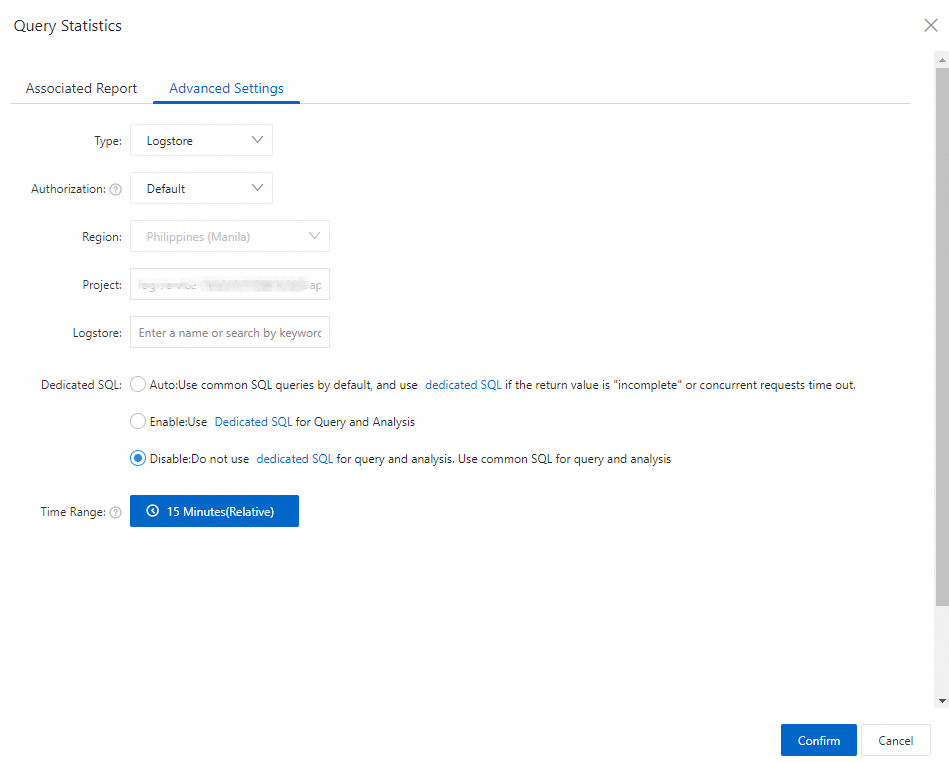Open Dedicated SQL link in Enable option
Viewport: 949px width, 762px height.
[253, 422]
